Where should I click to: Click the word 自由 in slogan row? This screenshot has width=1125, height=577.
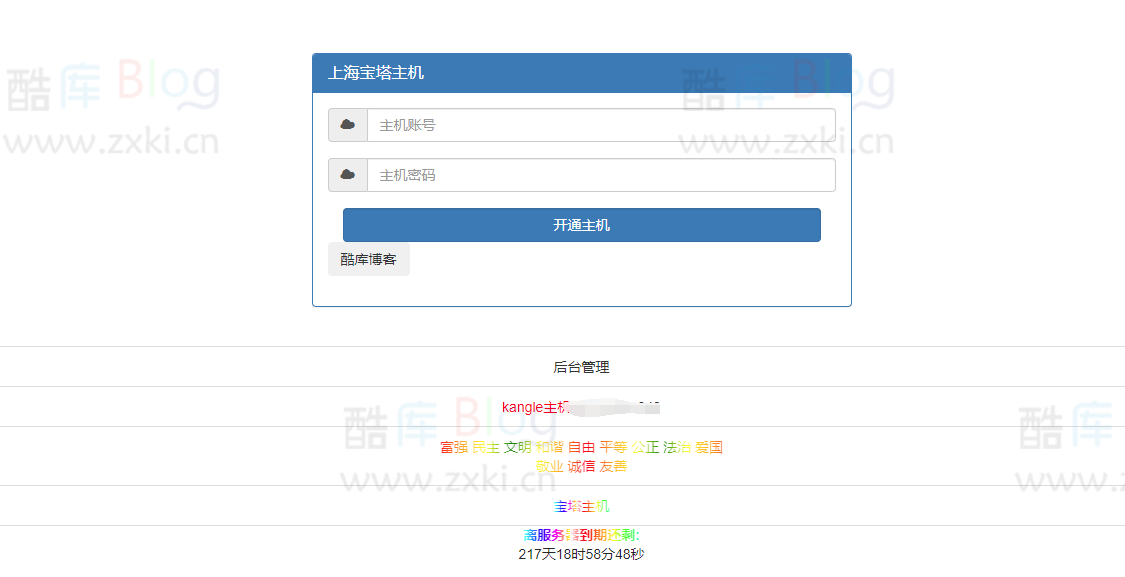coord(581,447)
